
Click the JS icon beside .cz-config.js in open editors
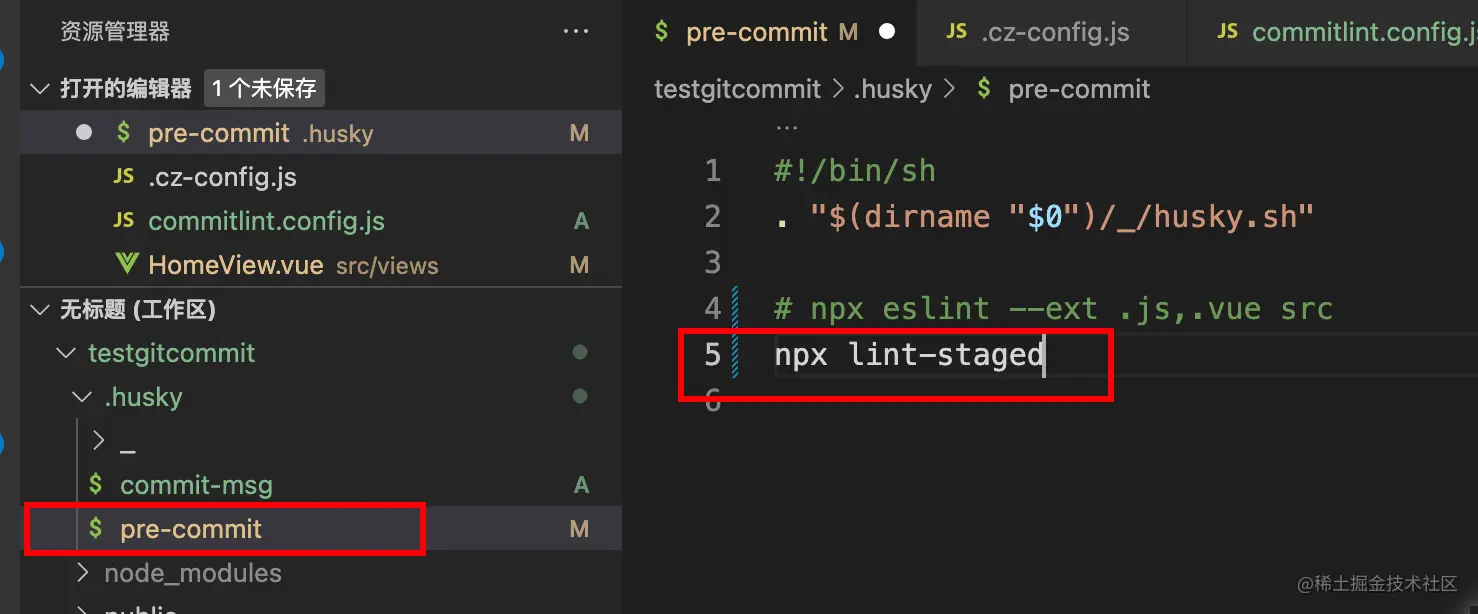124,177
